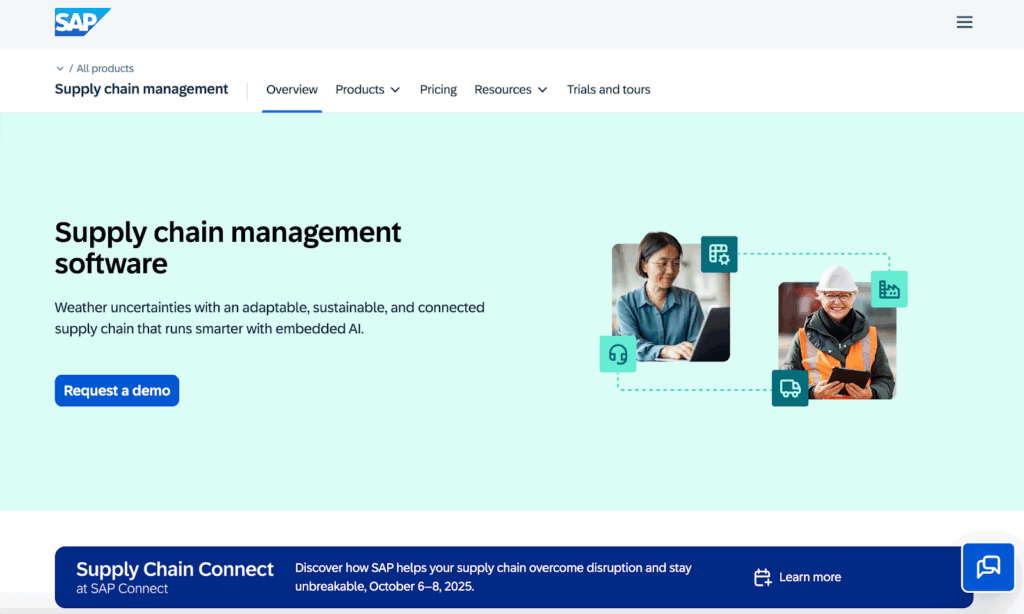The height and width of the screenshot is (614, 1024).
Task: Click the SAP logo
Action: tap(81, 22)
